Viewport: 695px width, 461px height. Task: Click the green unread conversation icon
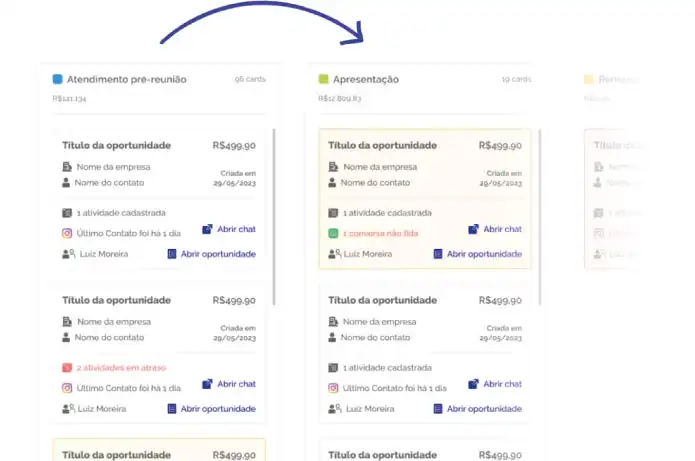(333, 233)
